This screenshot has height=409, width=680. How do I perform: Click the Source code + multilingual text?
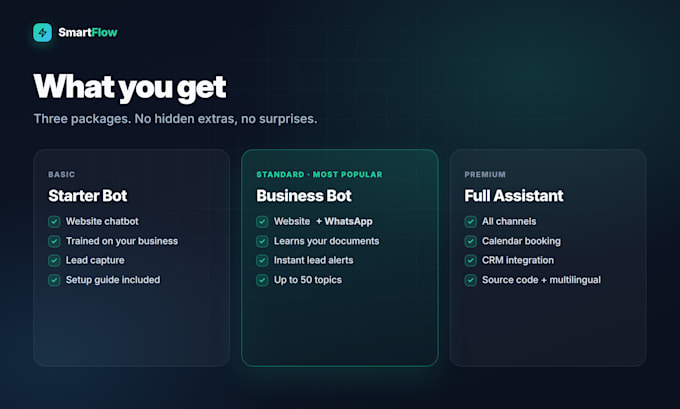542,280
